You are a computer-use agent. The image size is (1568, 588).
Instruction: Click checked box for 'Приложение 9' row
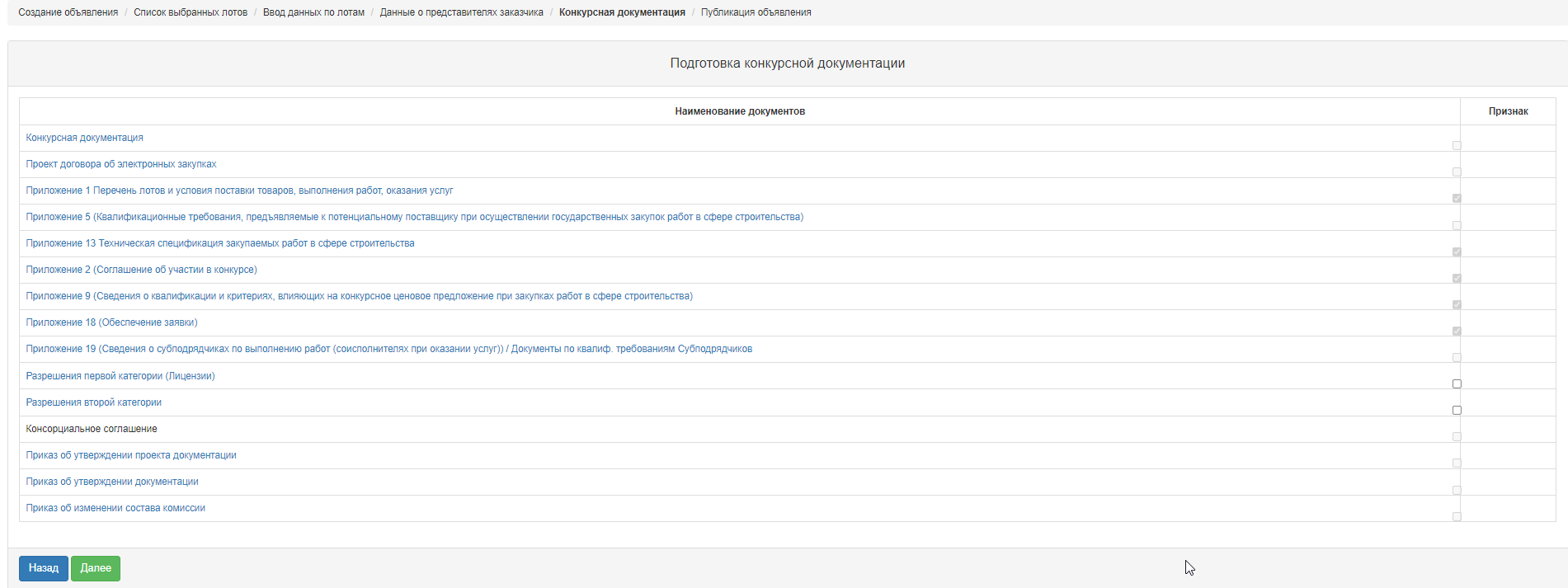click(1457, 304)
